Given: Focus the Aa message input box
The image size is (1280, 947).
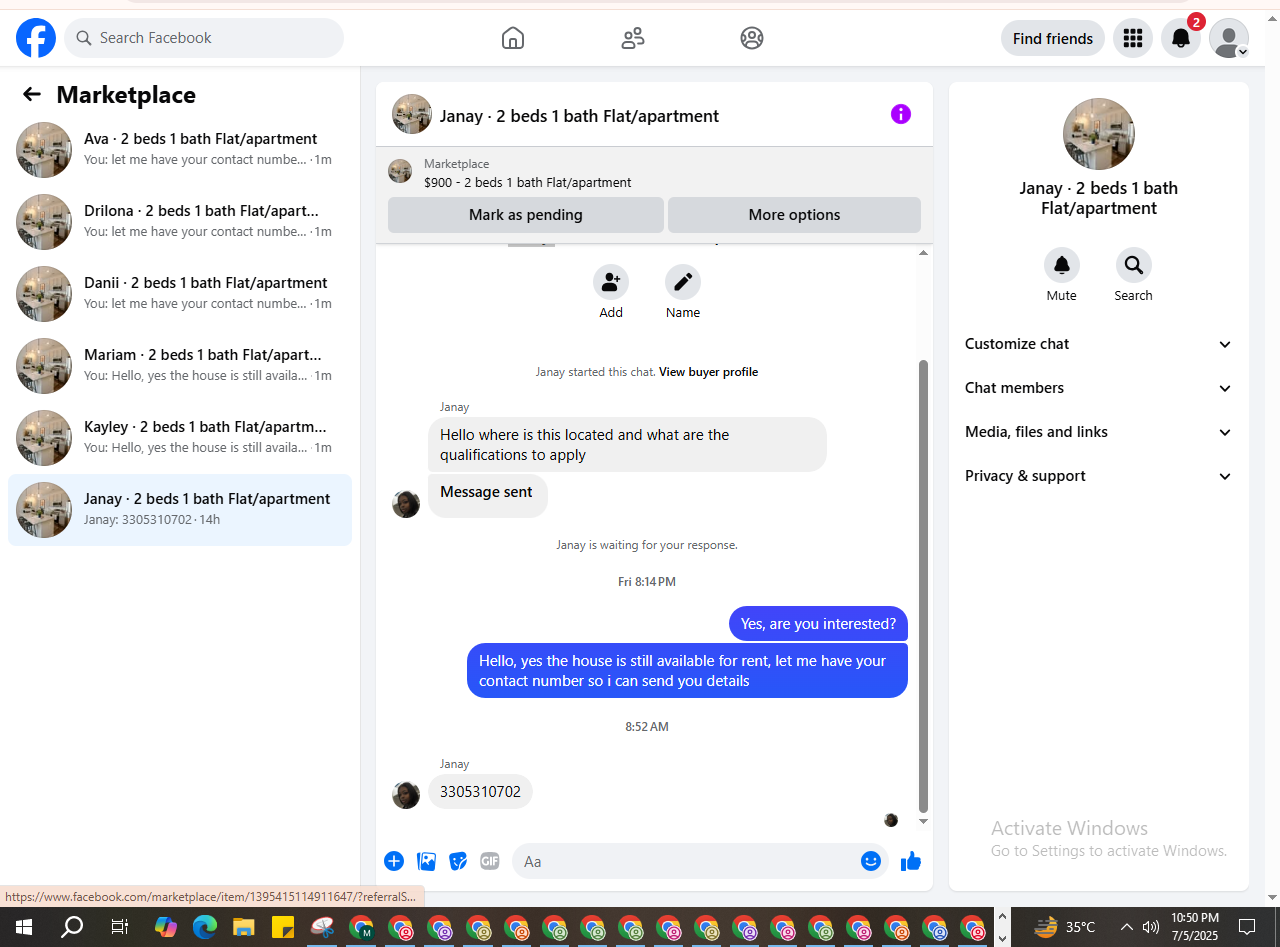Looking at the screenshot, I should [686, 861].
